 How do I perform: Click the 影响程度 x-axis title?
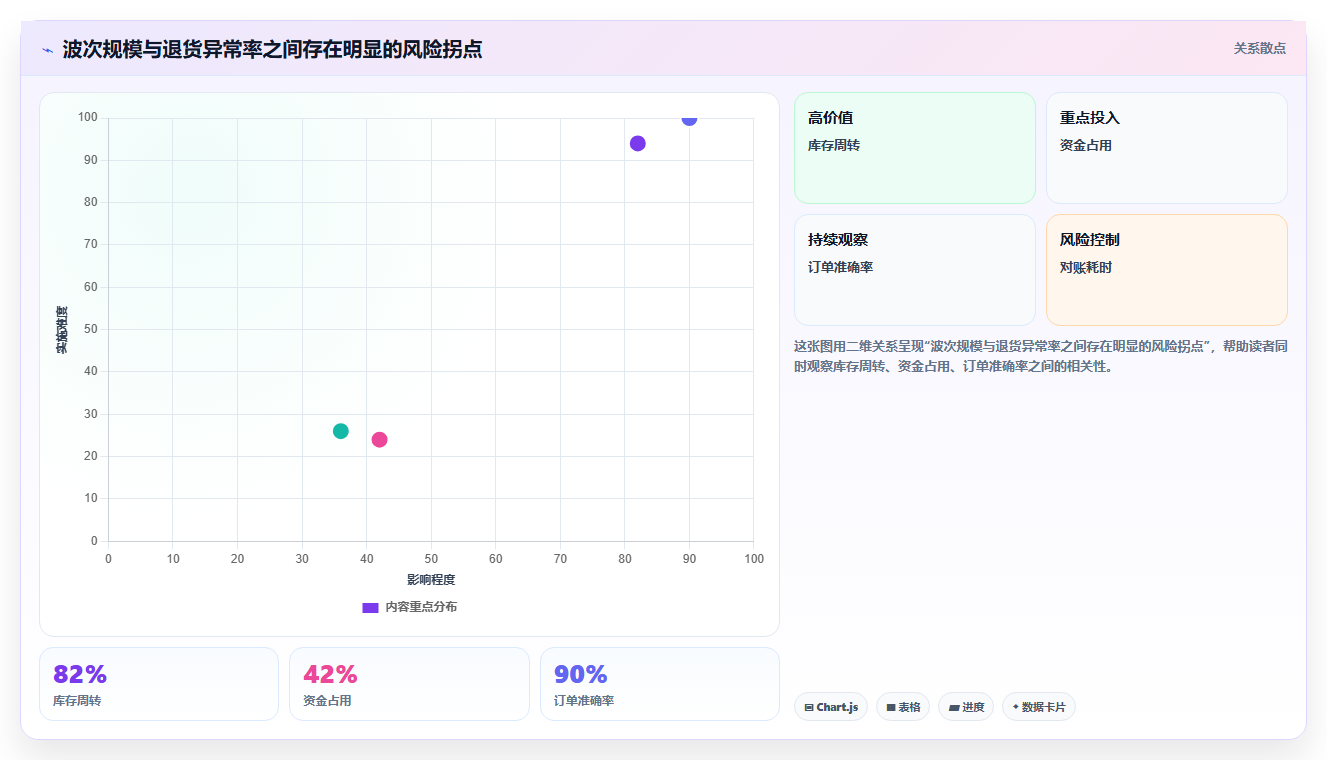click(x=431, y=580)
